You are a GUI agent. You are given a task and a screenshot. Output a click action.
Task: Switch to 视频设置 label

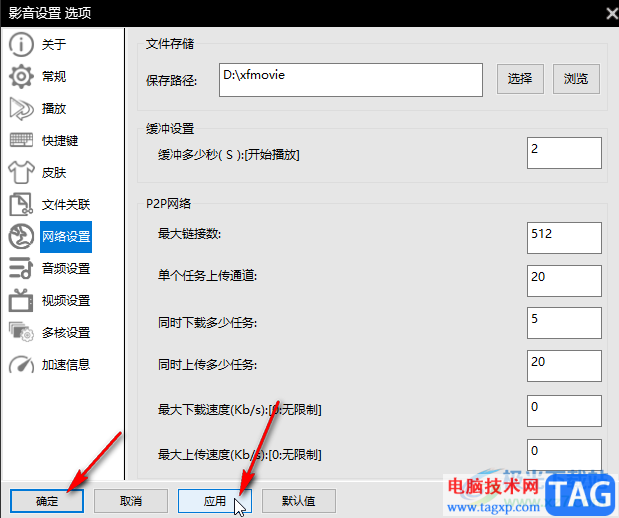[x=66, y=301]
